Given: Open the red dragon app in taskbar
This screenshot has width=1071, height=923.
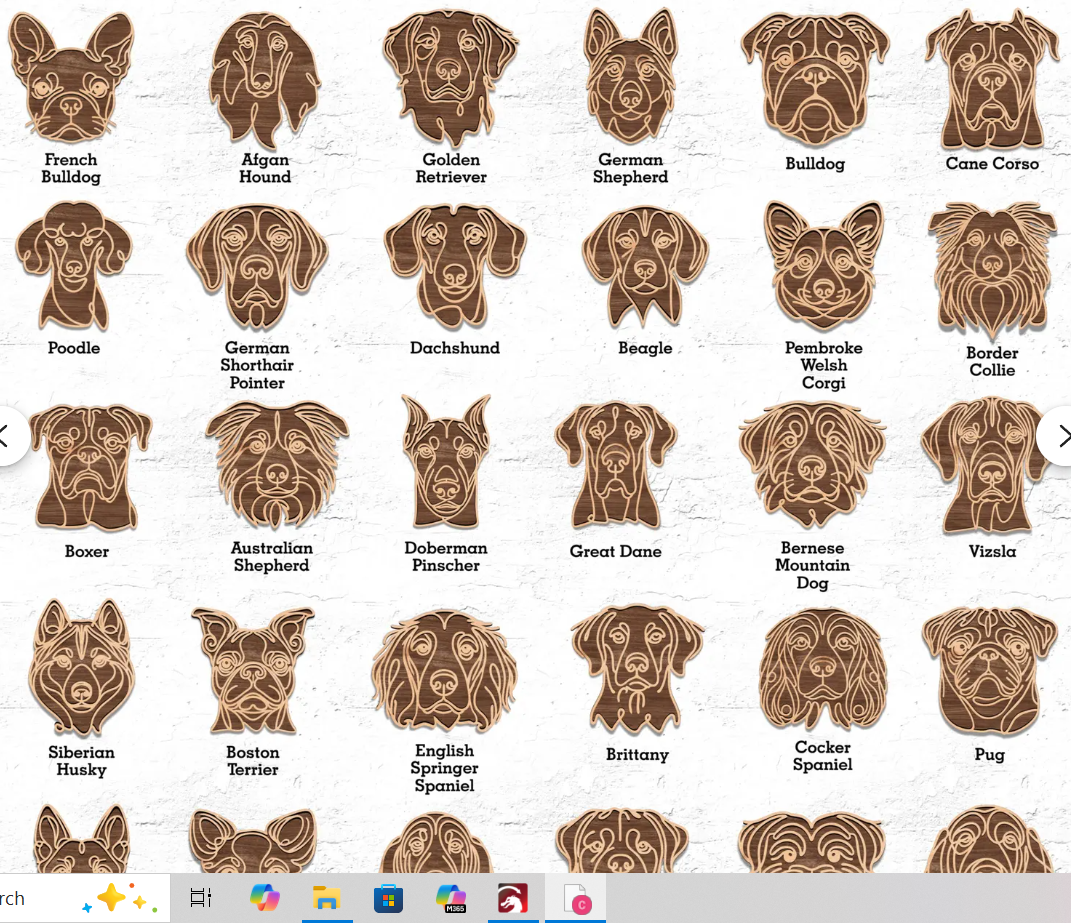Looking at the screenshot, I should (x=513, y=898).
